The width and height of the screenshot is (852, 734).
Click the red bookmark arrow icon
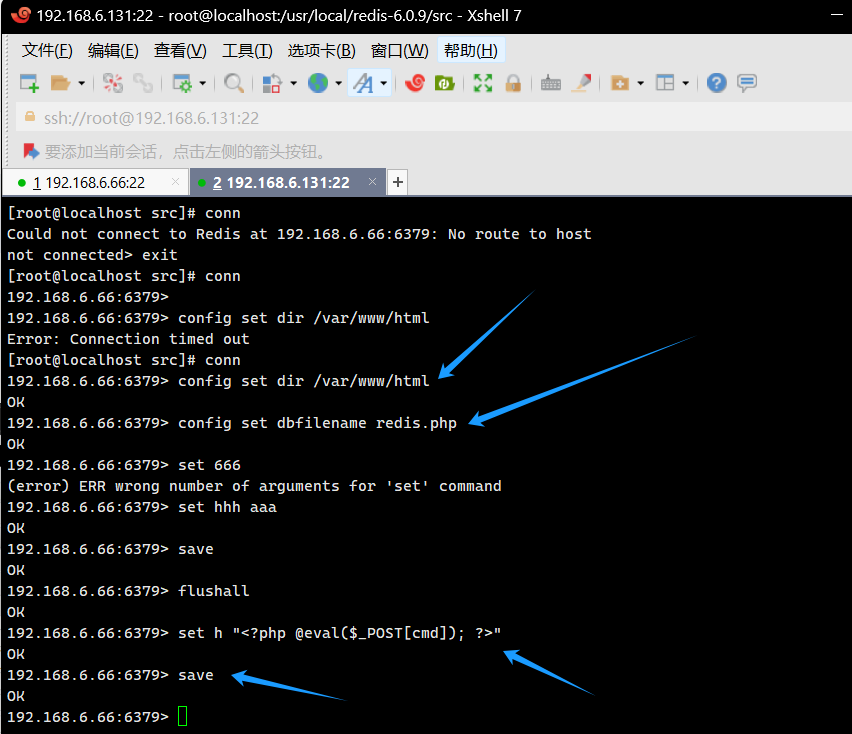coord(31,151)
